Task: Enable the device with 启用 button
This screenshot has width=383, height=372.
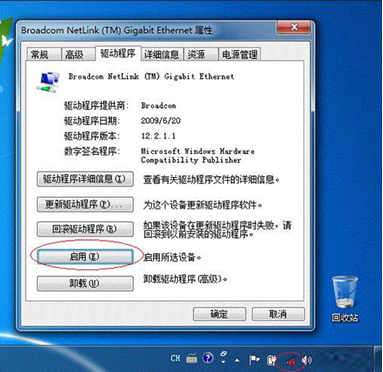Action: (x=85, y=256)
